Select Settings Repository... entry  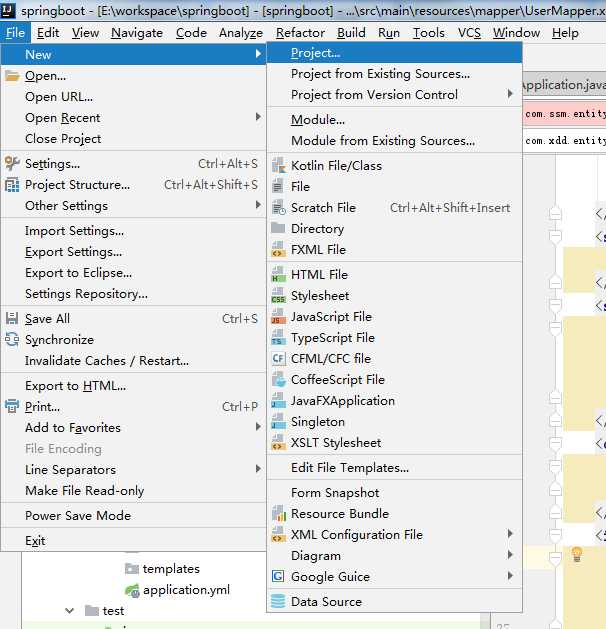click(x=133, y=294)
